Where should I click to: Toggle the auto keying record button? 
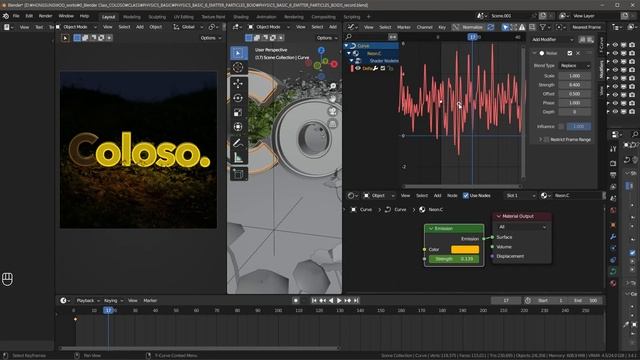tap(296, 300)
